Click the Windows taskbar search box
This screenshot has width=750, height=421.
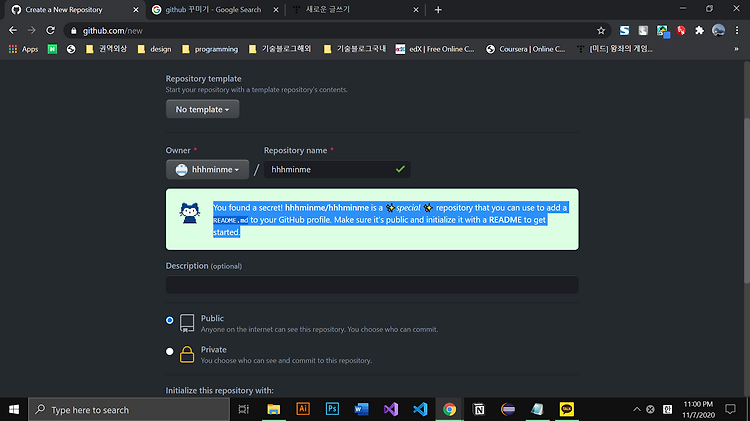click(x=129, y=410)
